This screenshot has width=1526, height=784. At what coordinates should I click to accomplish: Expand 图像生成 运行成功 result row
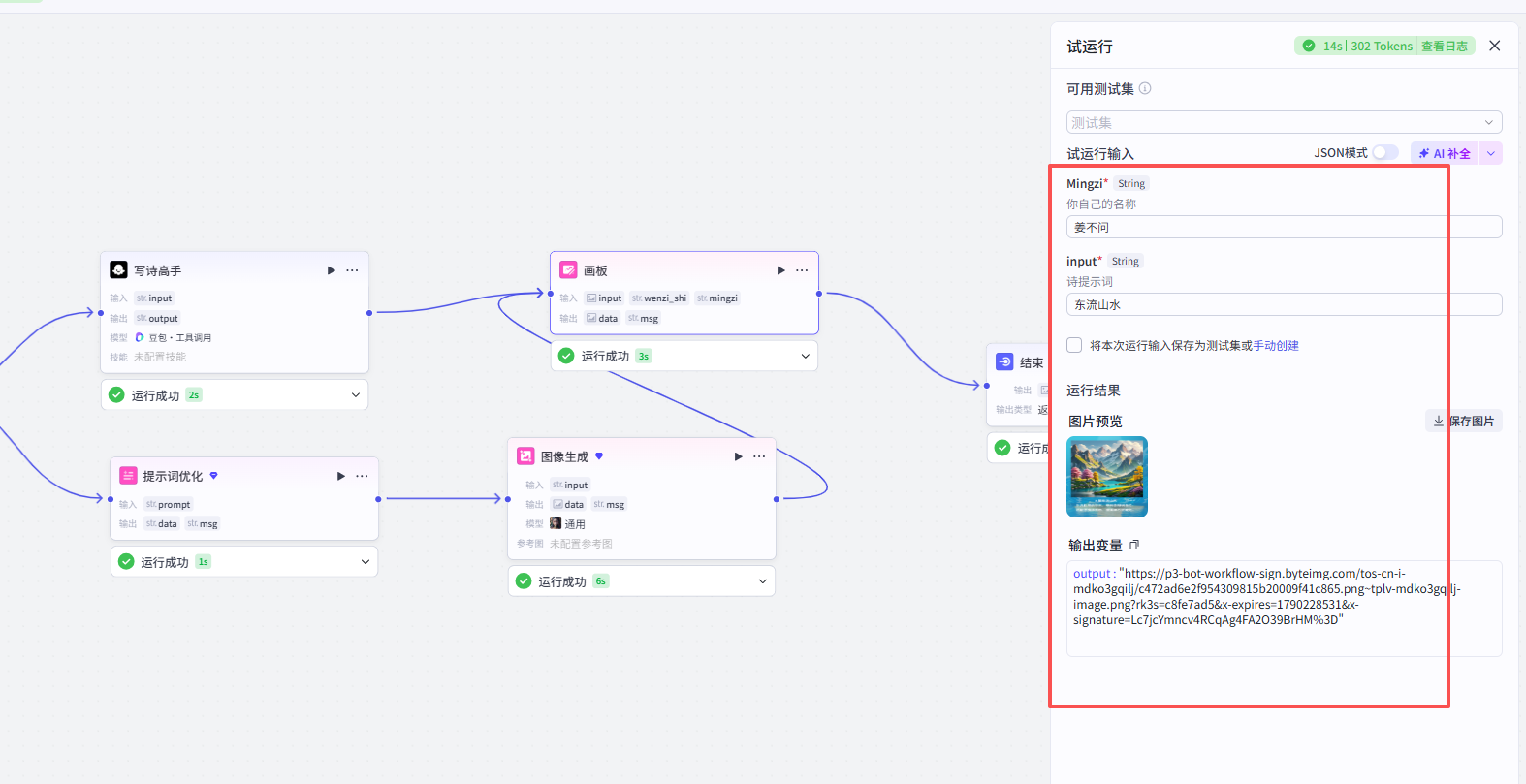click(763, 580)
